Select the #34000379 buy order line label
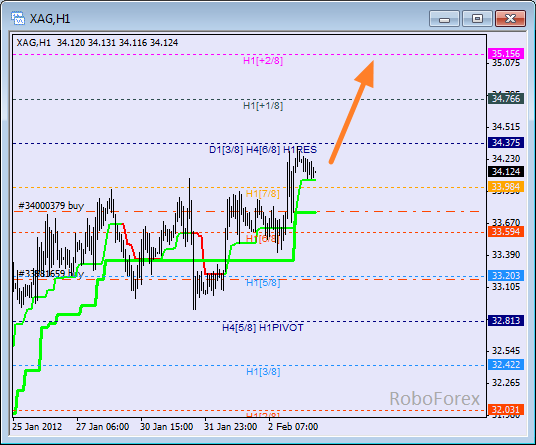 [x=51, y=206]
